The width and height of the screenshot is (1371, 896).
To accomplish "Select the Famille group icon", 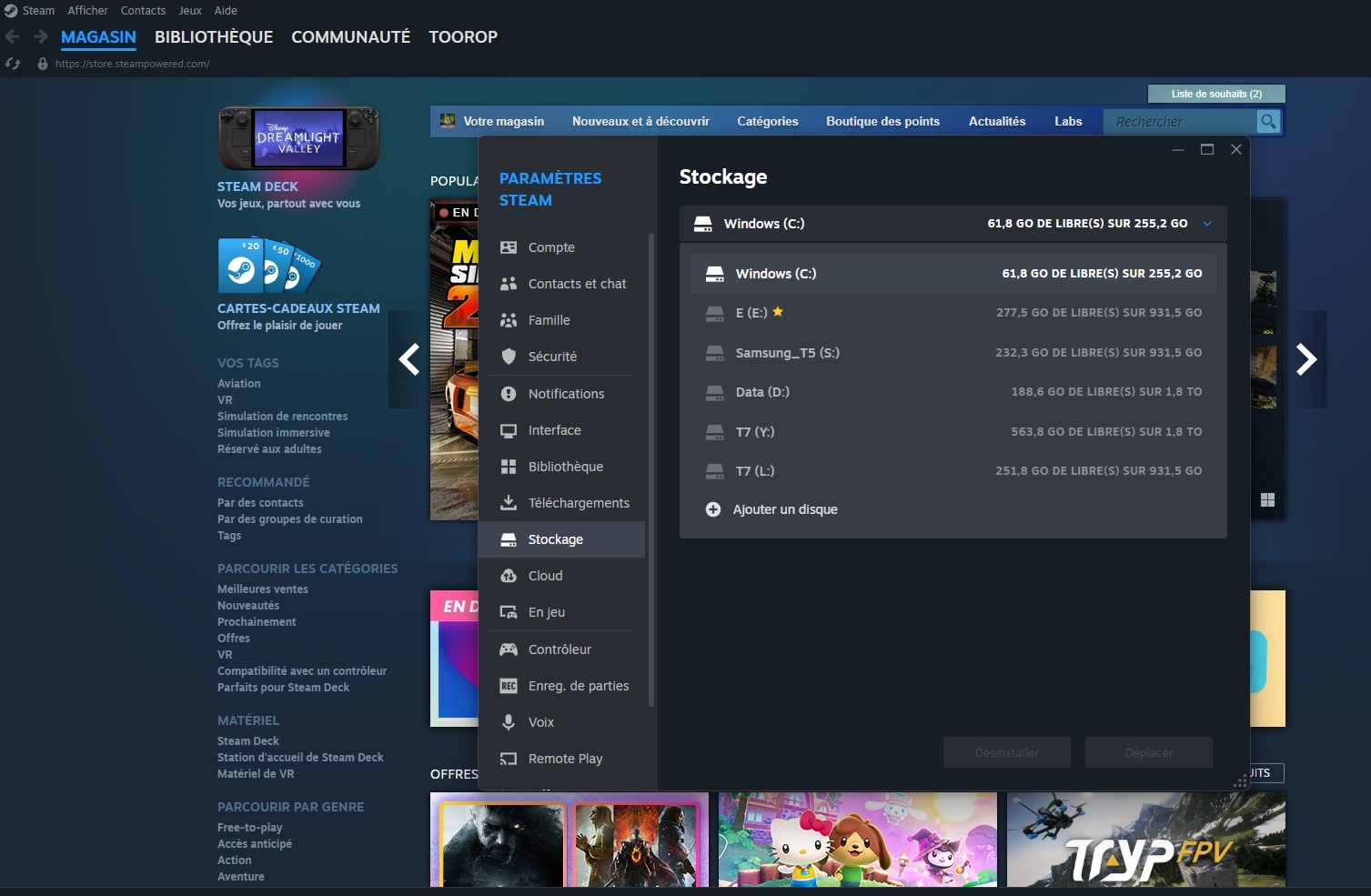I will coord(509,320).
